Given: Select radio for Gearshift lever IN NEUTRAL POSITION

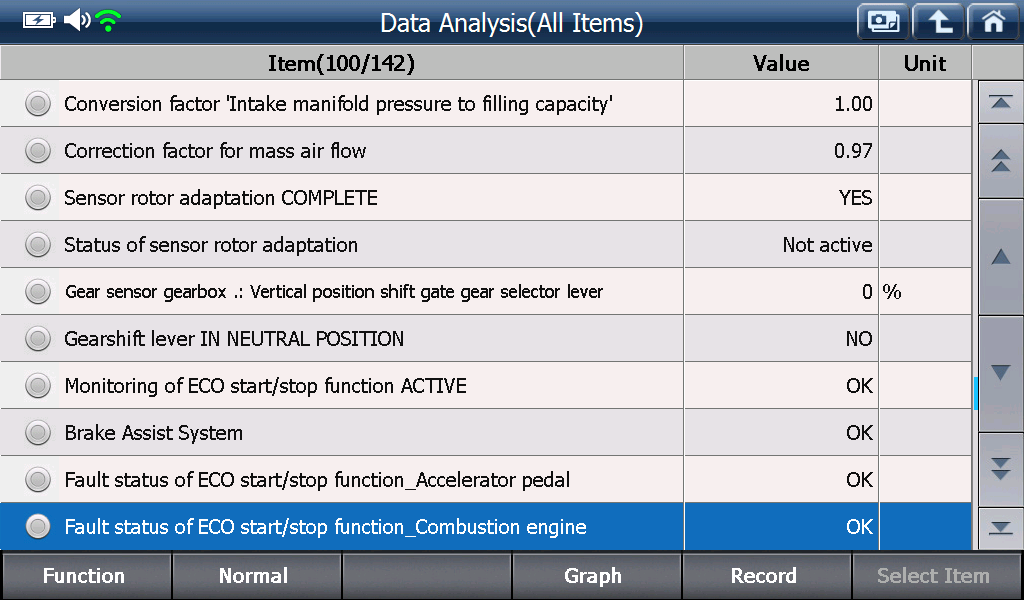Looking at the screenshot, I should click(38, 339).
